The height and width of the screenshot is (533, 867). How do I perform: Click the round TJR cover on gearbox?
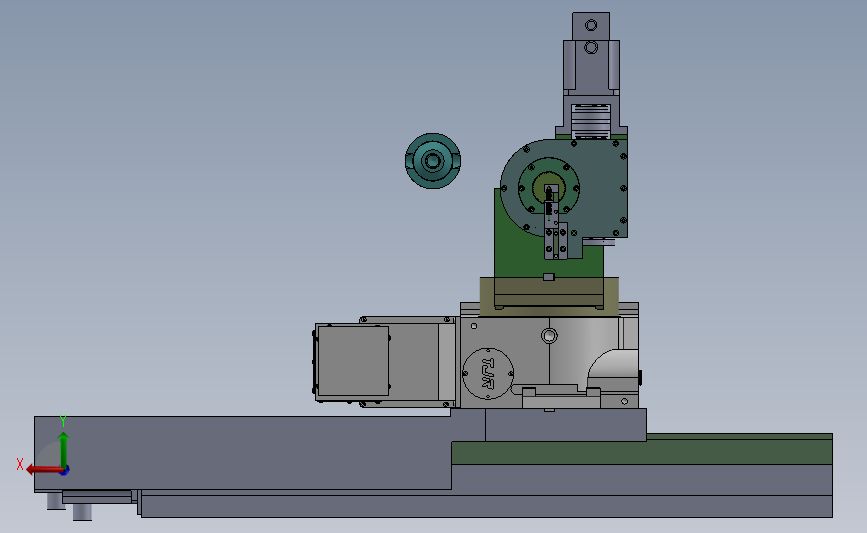pyautogui.click(x=488, y=374)
